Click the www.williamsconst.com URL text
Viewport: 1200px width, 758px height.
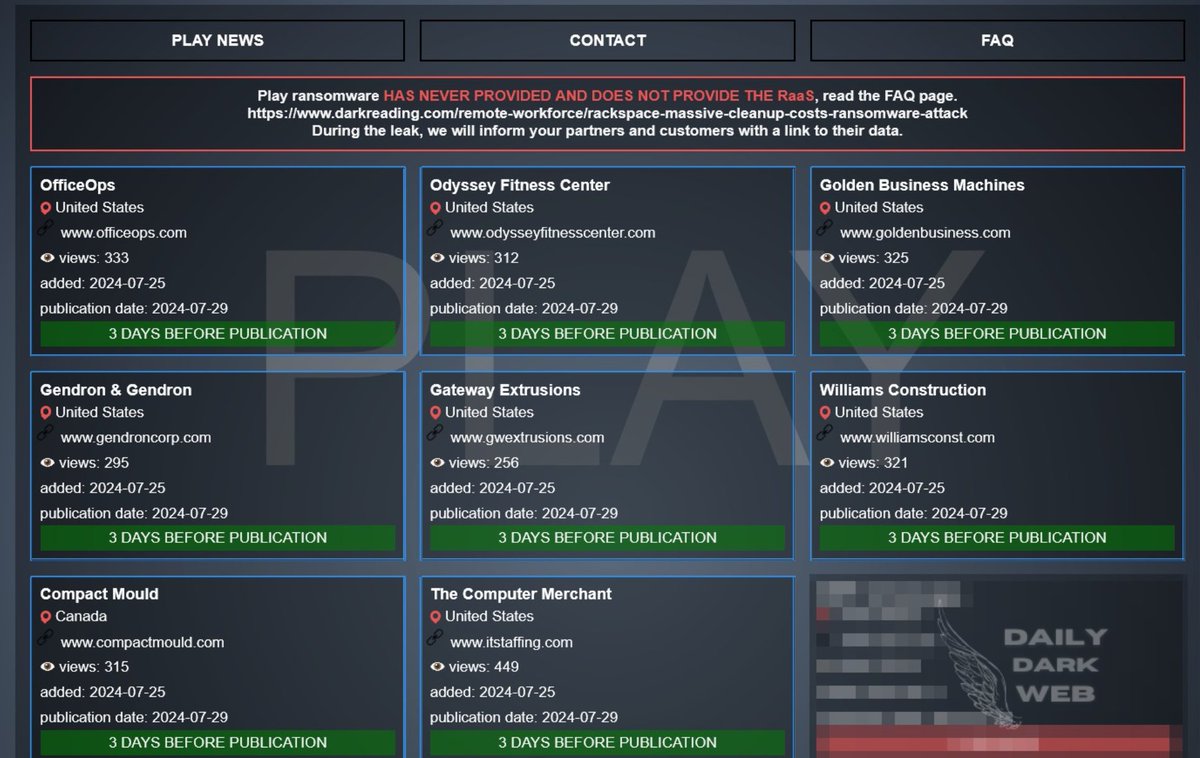coord(917,438)
